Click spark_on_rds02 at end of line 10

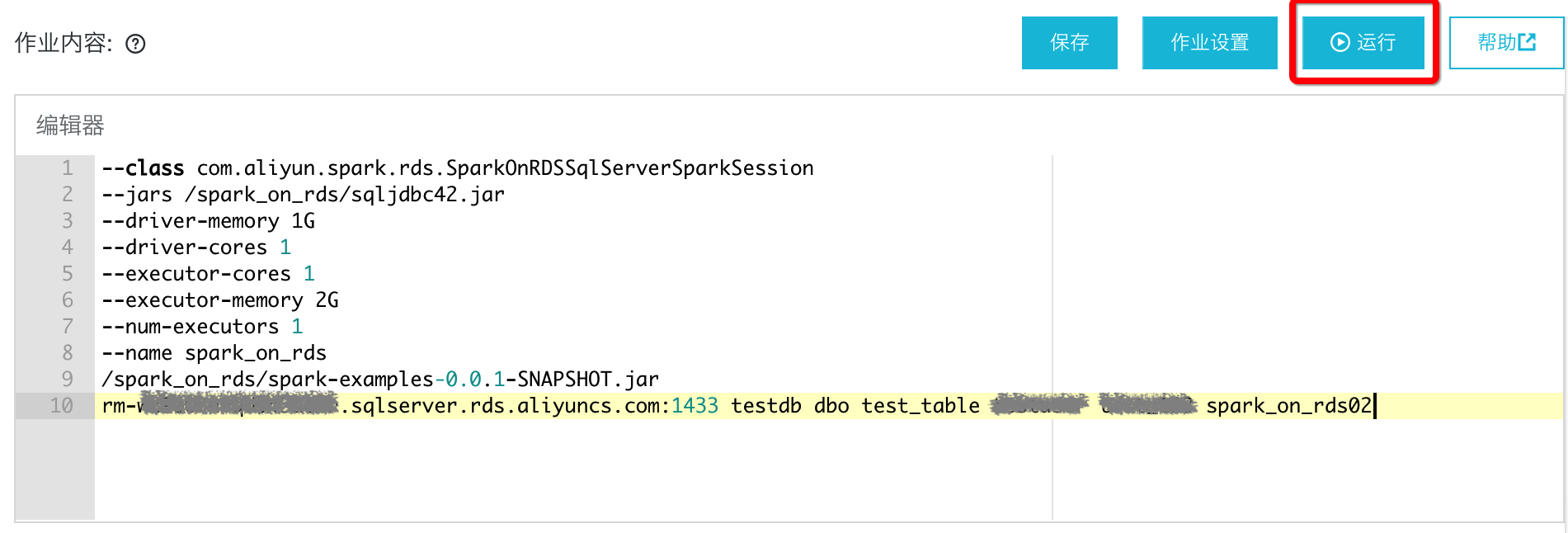(x=1288, y=406)
